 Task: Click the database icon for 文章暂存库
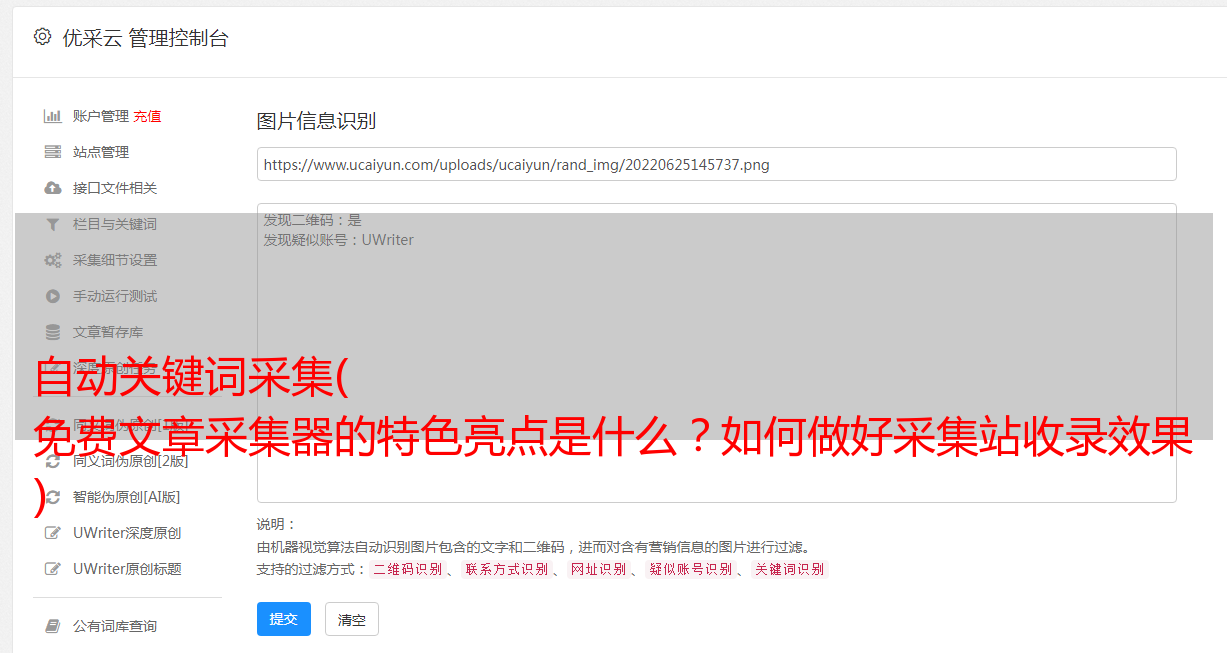point(53,332)
